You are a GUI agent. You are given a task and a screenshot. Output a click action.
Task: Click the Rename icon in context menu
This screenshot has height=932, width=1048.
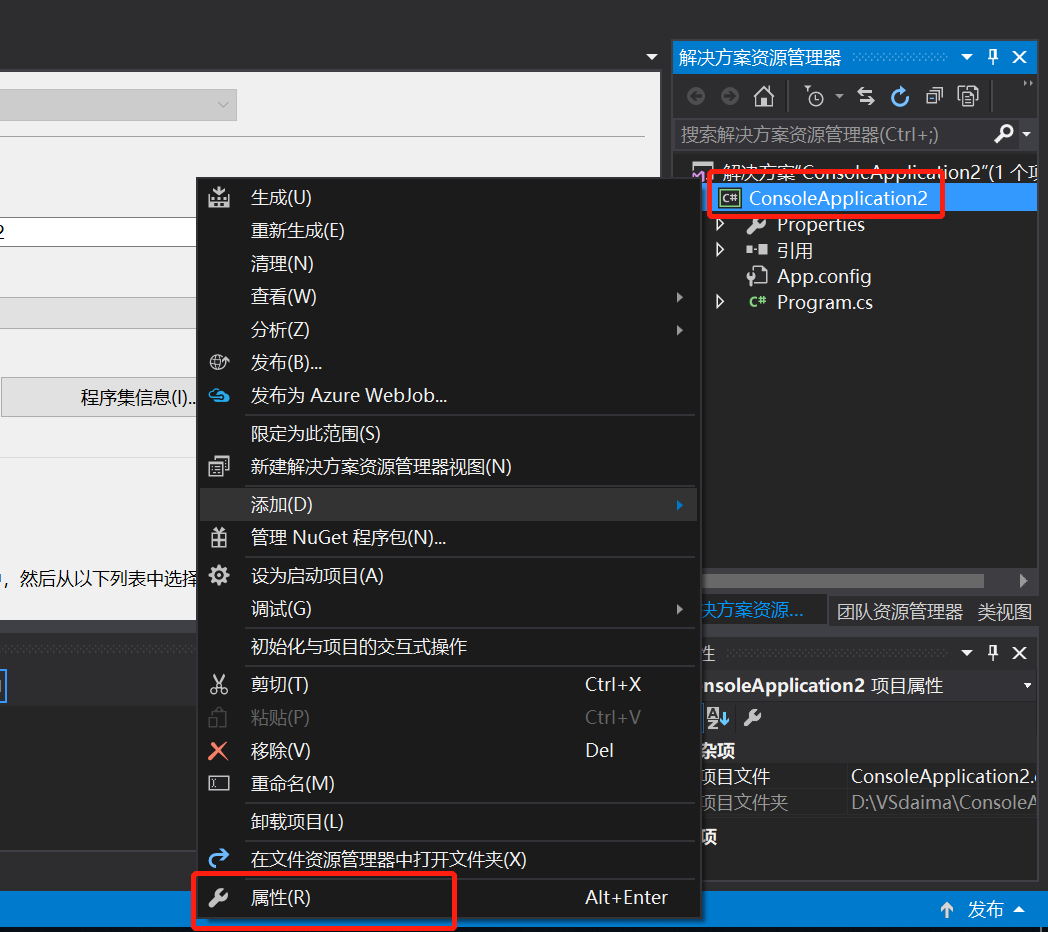pyautogui.click(x=219, y=783)
